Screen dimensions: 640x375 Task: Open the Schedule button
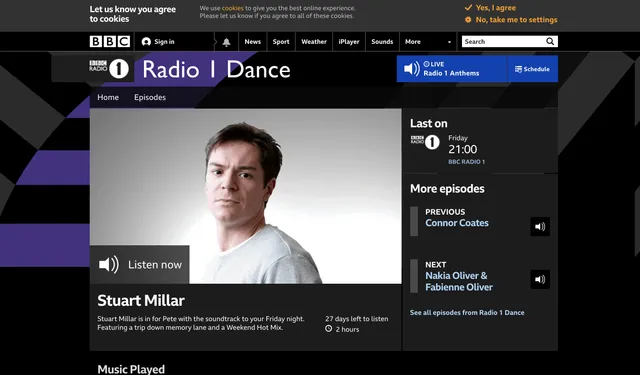(x=532, y=69)
